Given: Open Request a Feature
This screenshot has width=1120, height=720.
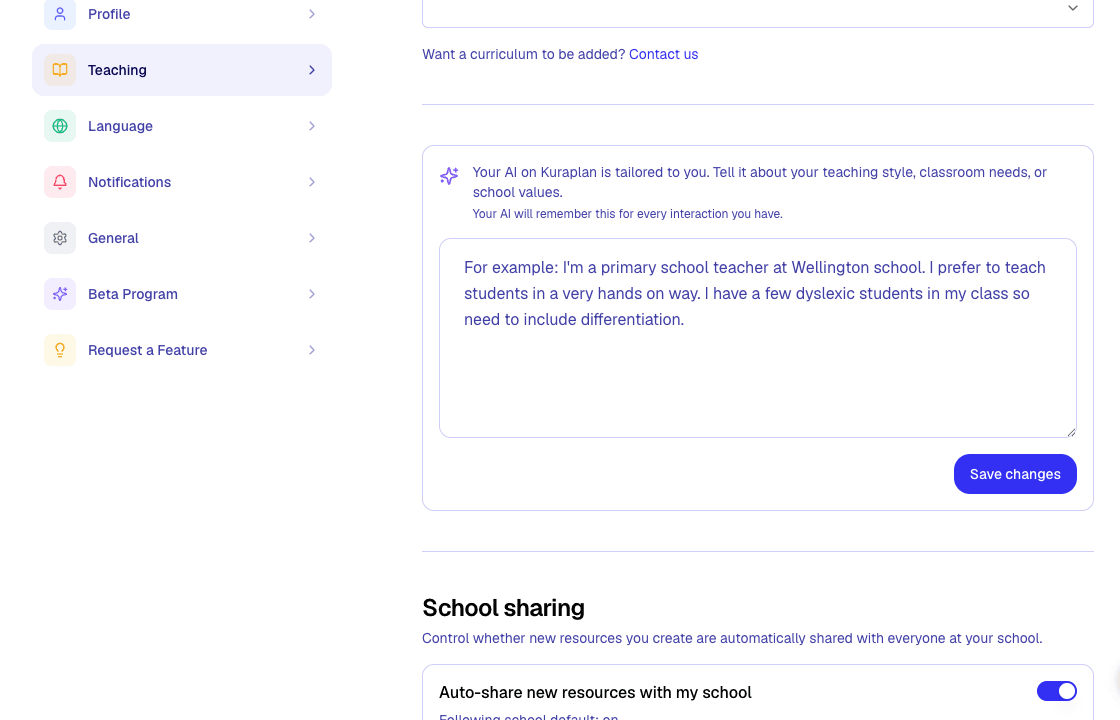Looking at the screenshot, I should click(182, 350).
